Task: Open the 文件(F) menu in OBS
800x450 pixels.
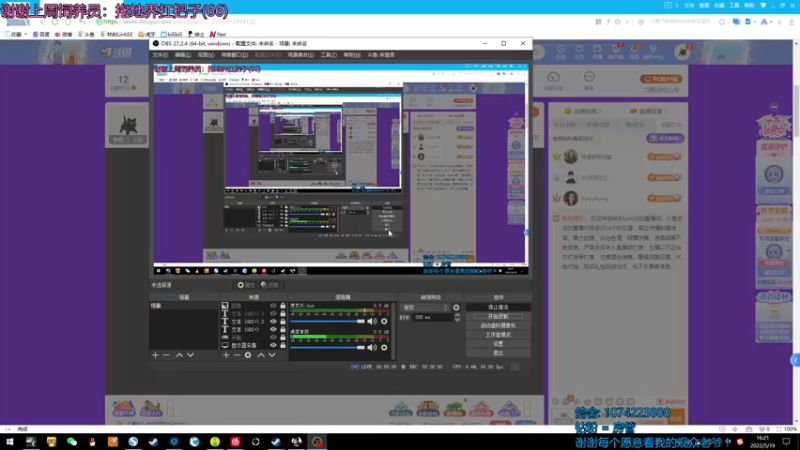Action: 160,55
